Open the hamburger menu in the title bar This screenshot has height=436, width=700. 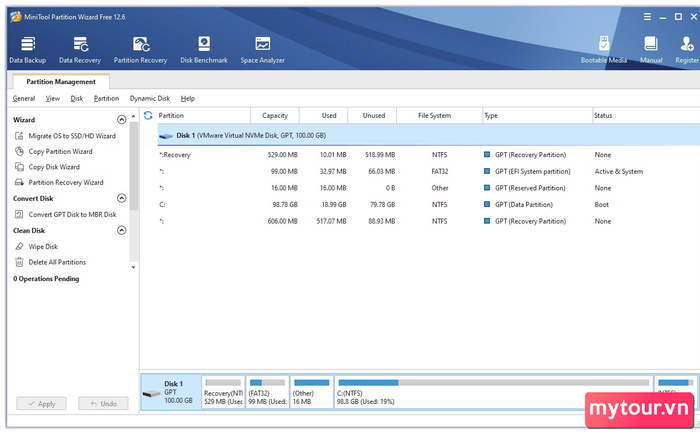[x=647, y=17]
